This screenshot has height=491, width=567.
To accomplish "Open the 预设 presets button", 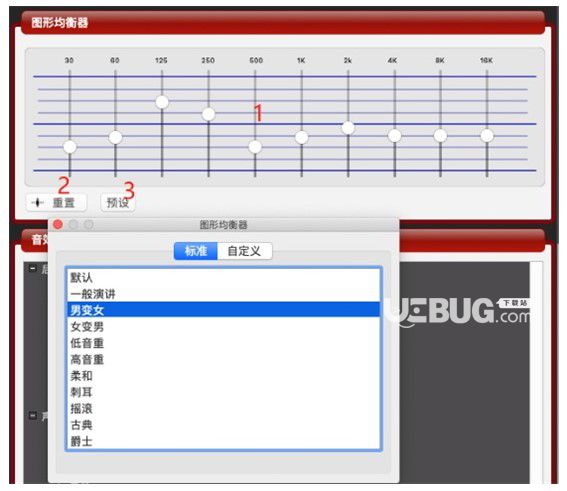I will click(x=118, y=202).
